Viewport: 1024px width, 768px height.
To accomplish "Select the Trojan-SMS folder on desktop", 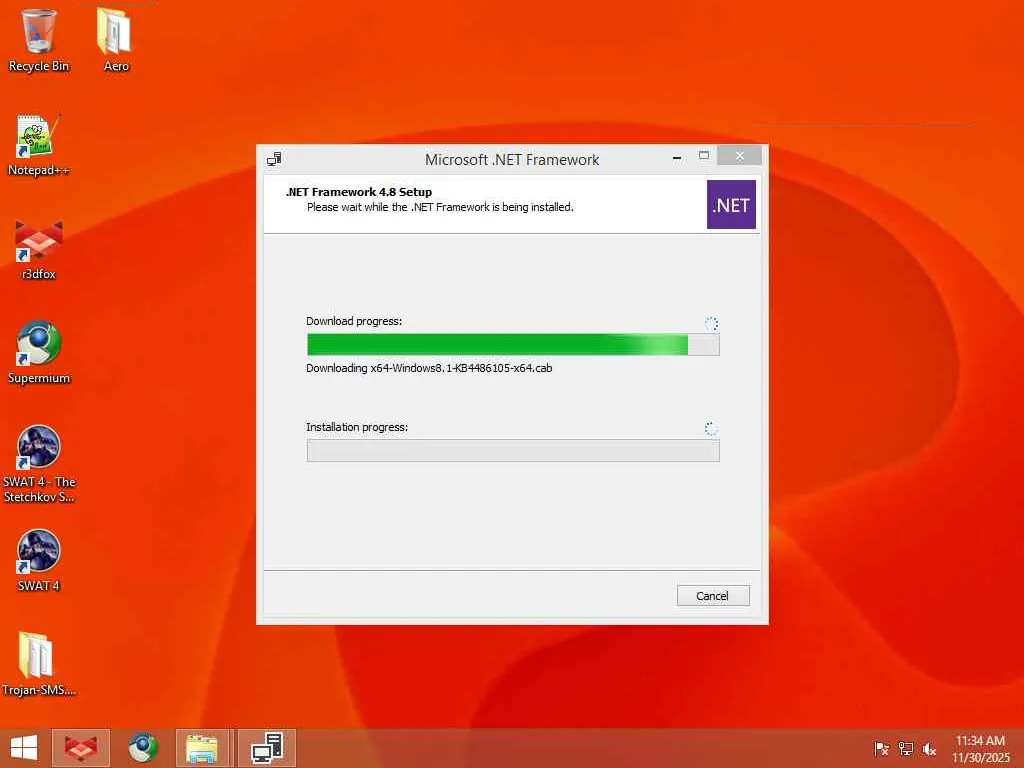I will point(39,664).
